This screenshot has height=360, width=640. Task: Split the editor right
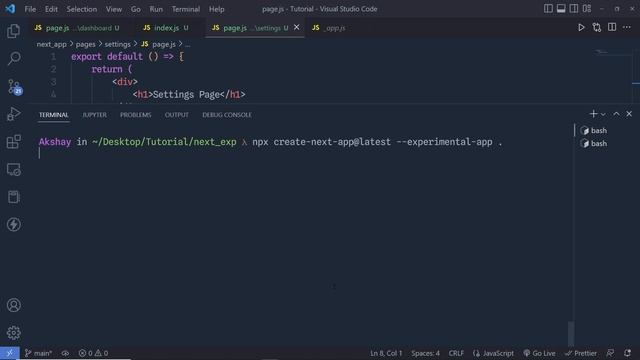tap(612, 27)
